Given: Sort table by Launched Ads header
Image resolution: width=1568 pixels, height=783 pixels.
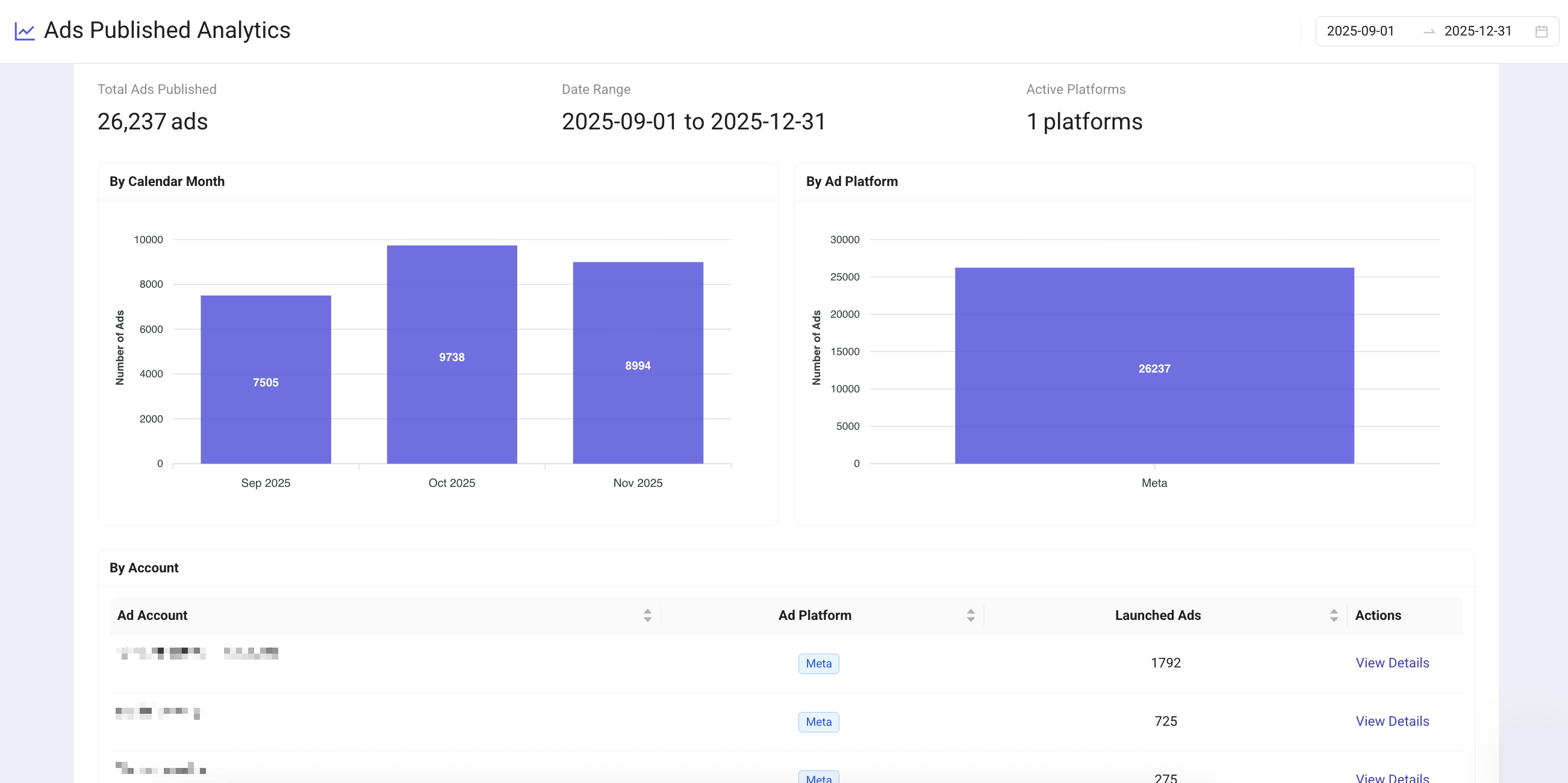Looking at the screenshot, I should click(1157, 615).
